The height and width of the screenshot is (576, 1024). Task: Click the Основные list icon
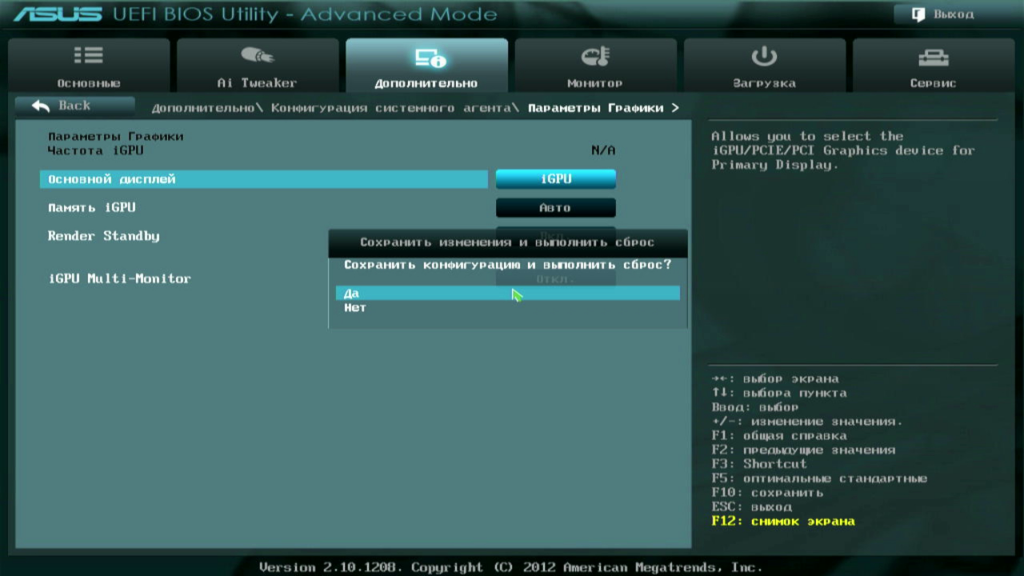(88, 56)
